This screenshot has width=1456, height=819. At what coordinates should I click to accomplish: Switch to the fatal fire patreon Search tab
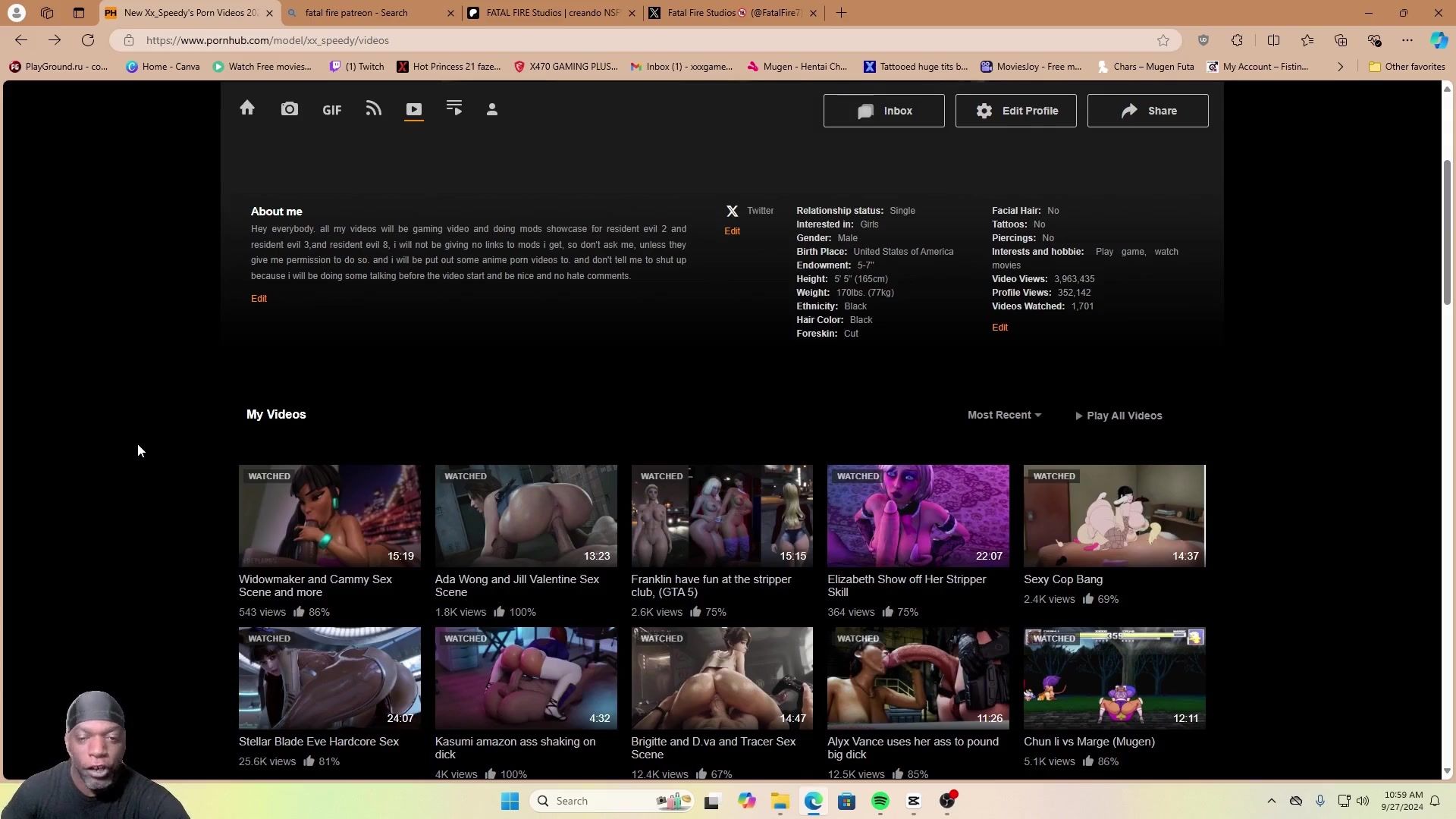pyautogui.click(x=356, y=13)
